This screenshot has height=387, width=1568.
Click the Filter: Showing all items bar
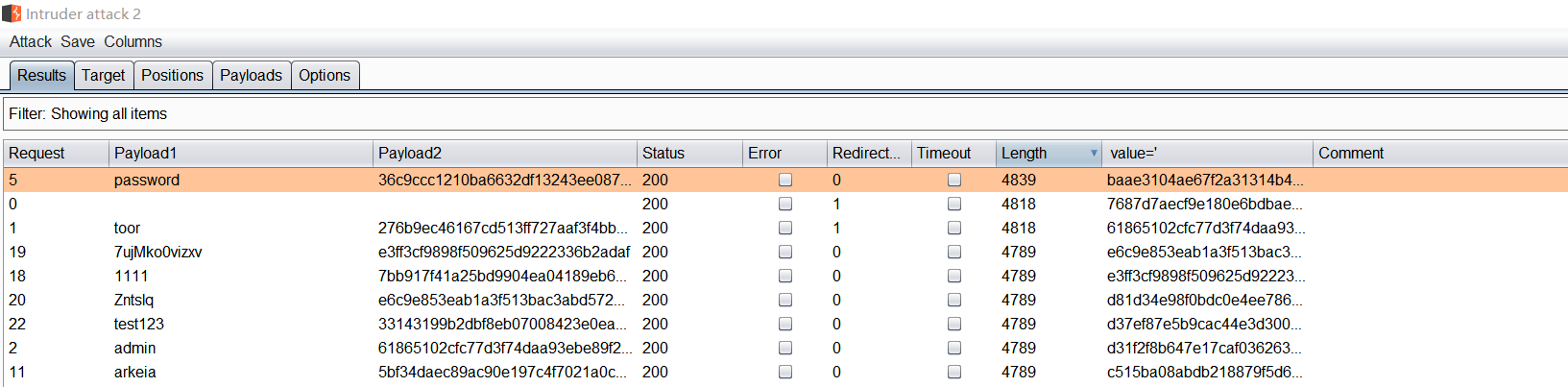pyautogui.click(x=785, y=113)
